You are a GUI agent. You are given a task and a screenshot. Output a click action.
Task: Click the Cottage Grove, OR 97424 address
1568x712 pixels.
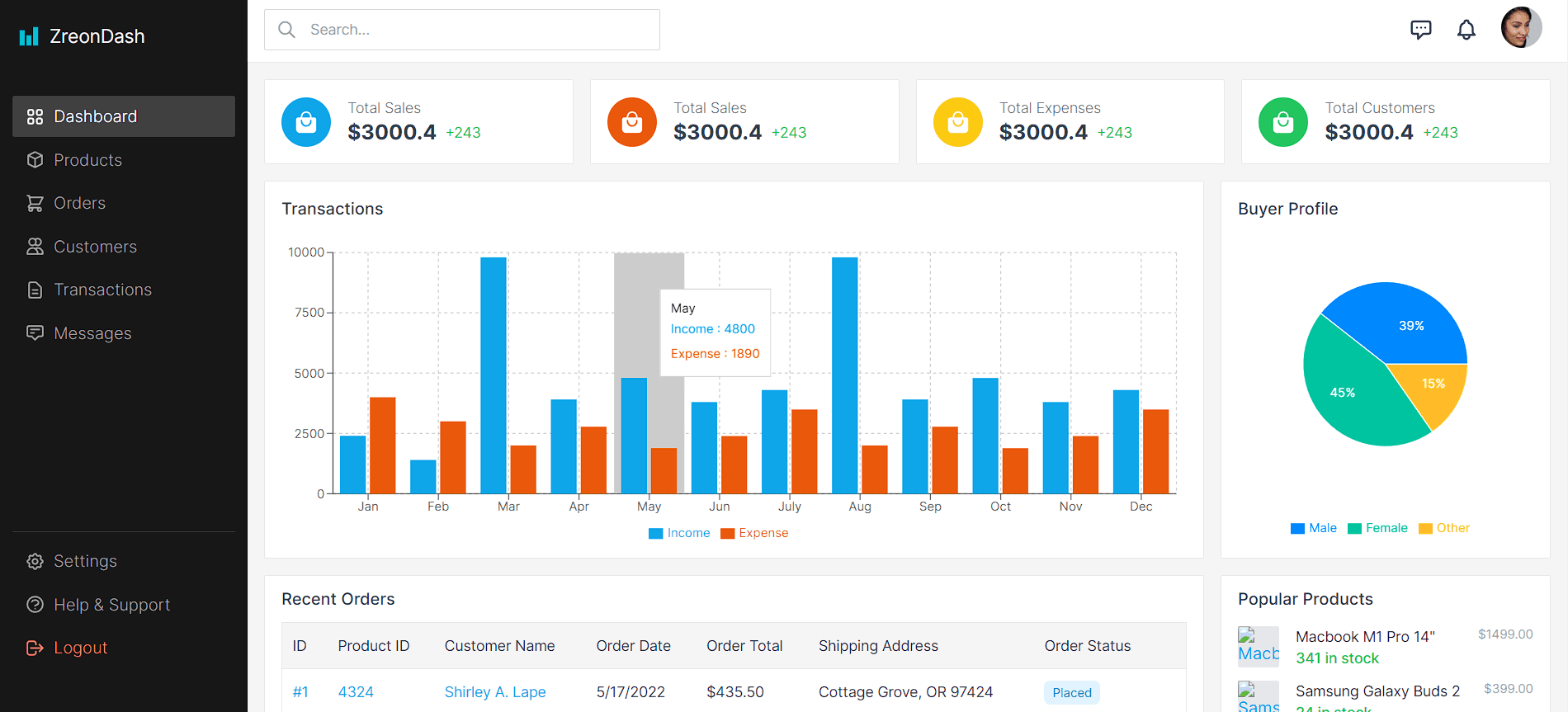pyautogui.click(x=905, y=692)
